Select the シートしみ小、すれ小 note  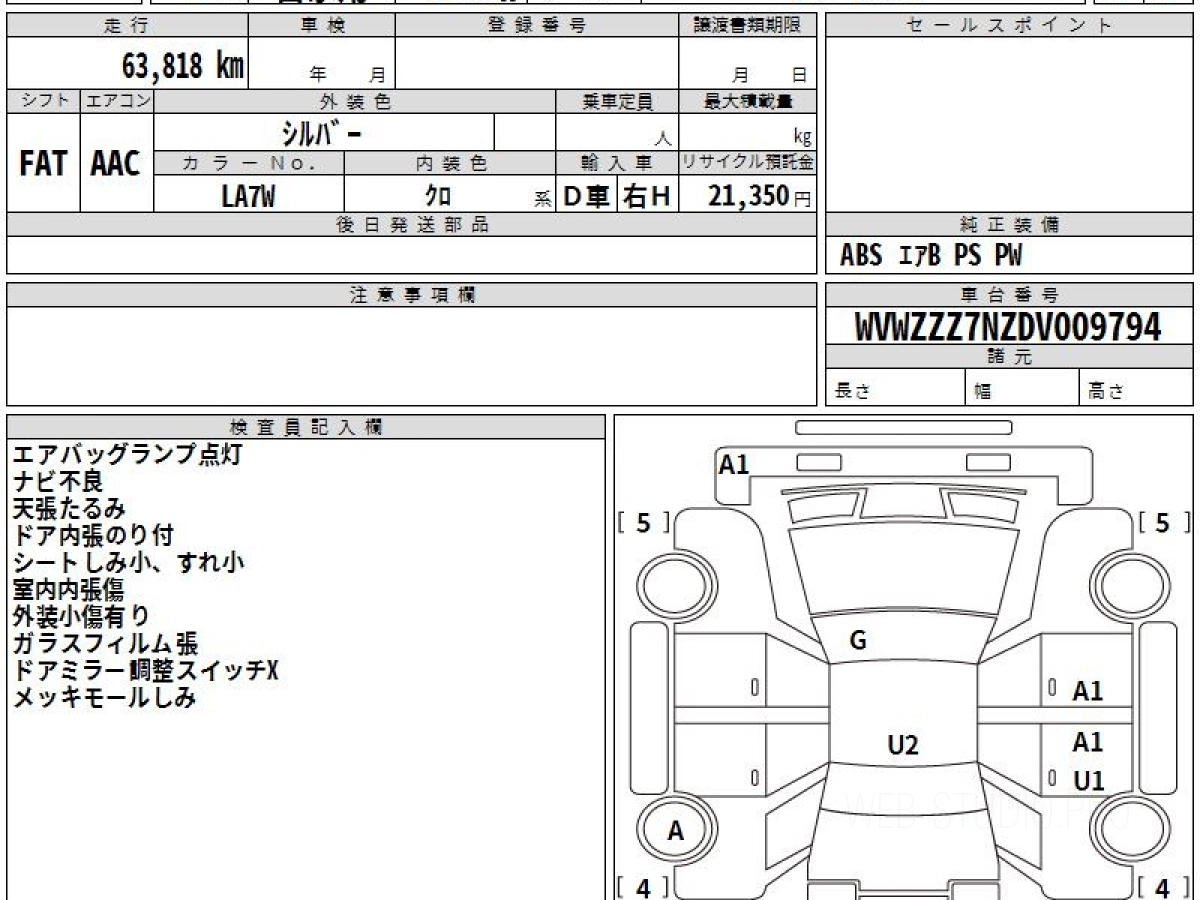(x=128, y=563)
